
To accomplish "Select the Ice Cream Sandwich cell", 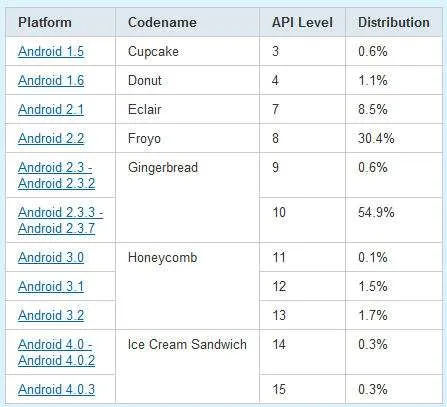I will pos(187,367).
